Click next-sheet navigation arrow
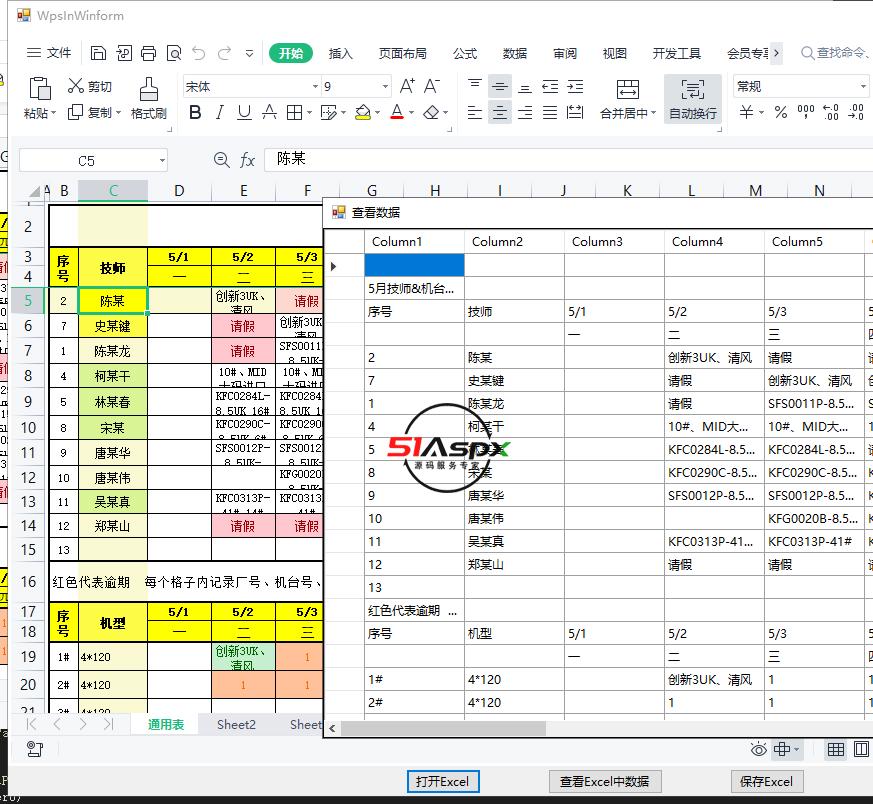This screenshot has height=804, width=873. (83, 724)
